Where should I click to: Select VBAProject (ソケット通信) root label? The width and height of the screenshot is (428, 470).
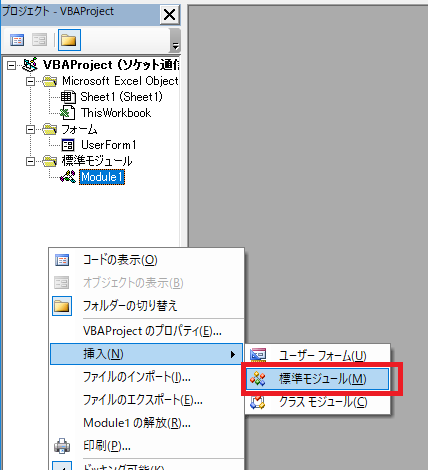tap(111, 65)
